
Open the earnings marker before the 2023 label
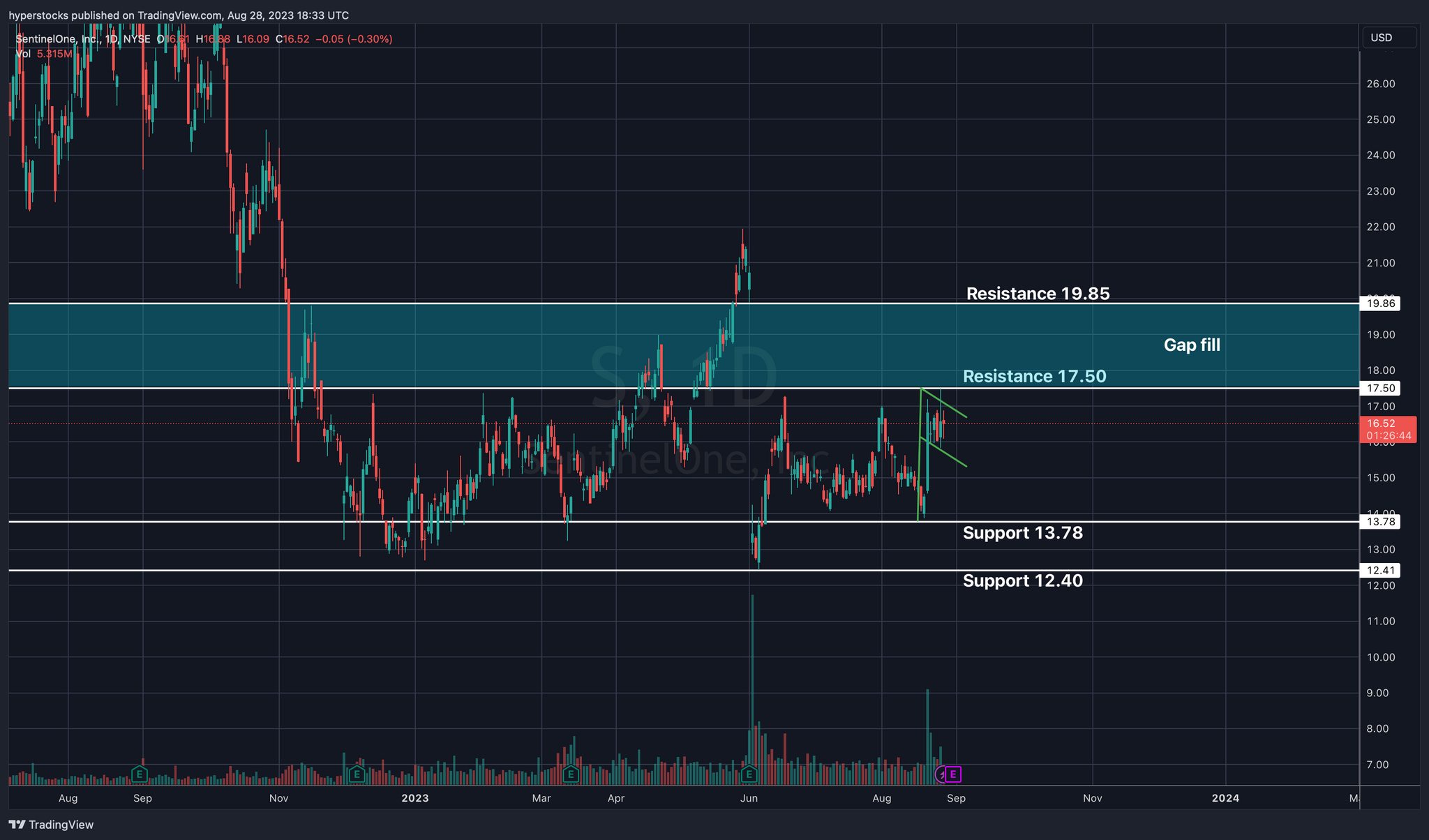[x=357, y=774]
